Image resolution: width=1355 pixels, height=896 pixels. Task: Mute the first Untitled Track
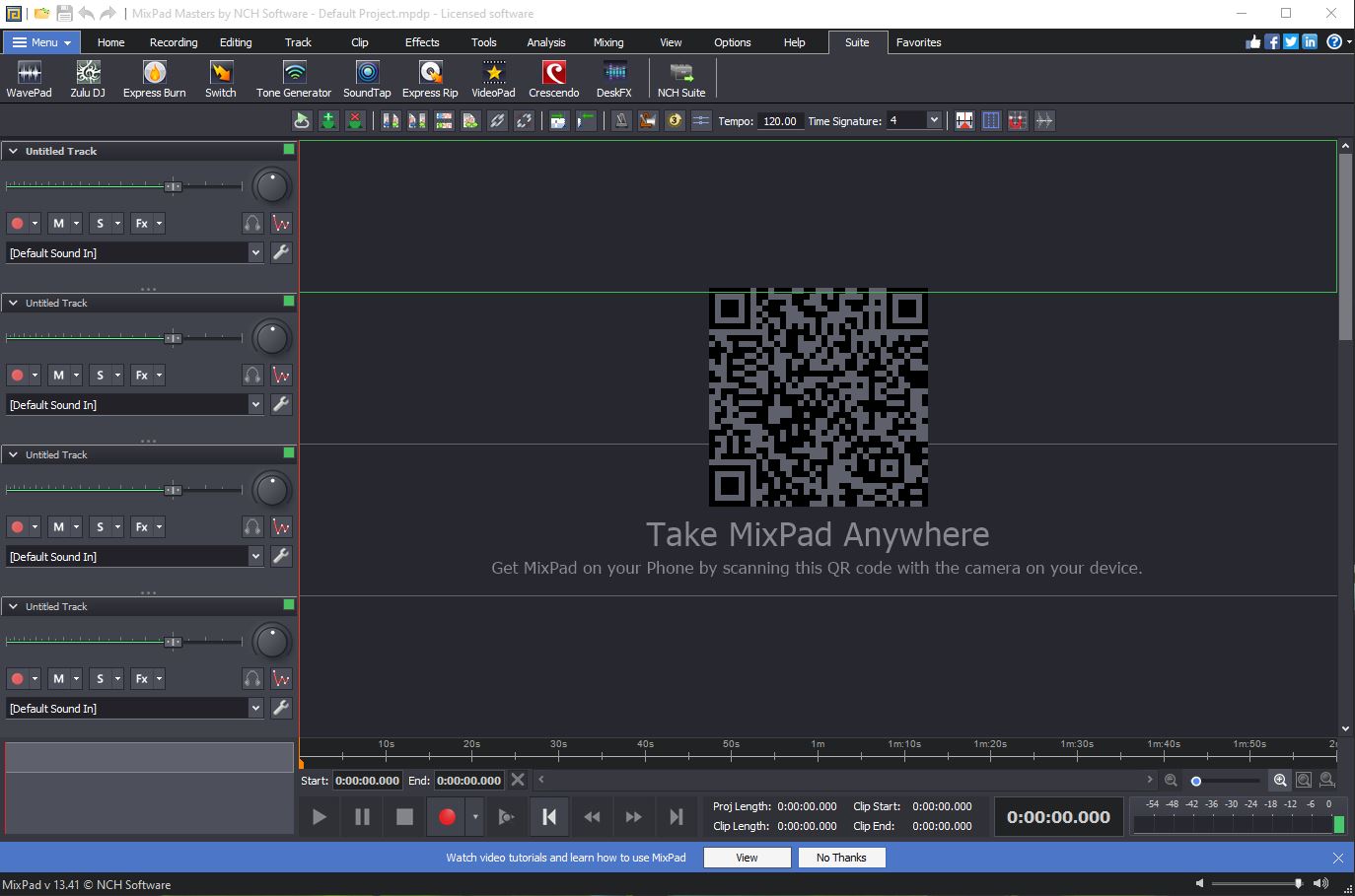(x=58, y=224)
